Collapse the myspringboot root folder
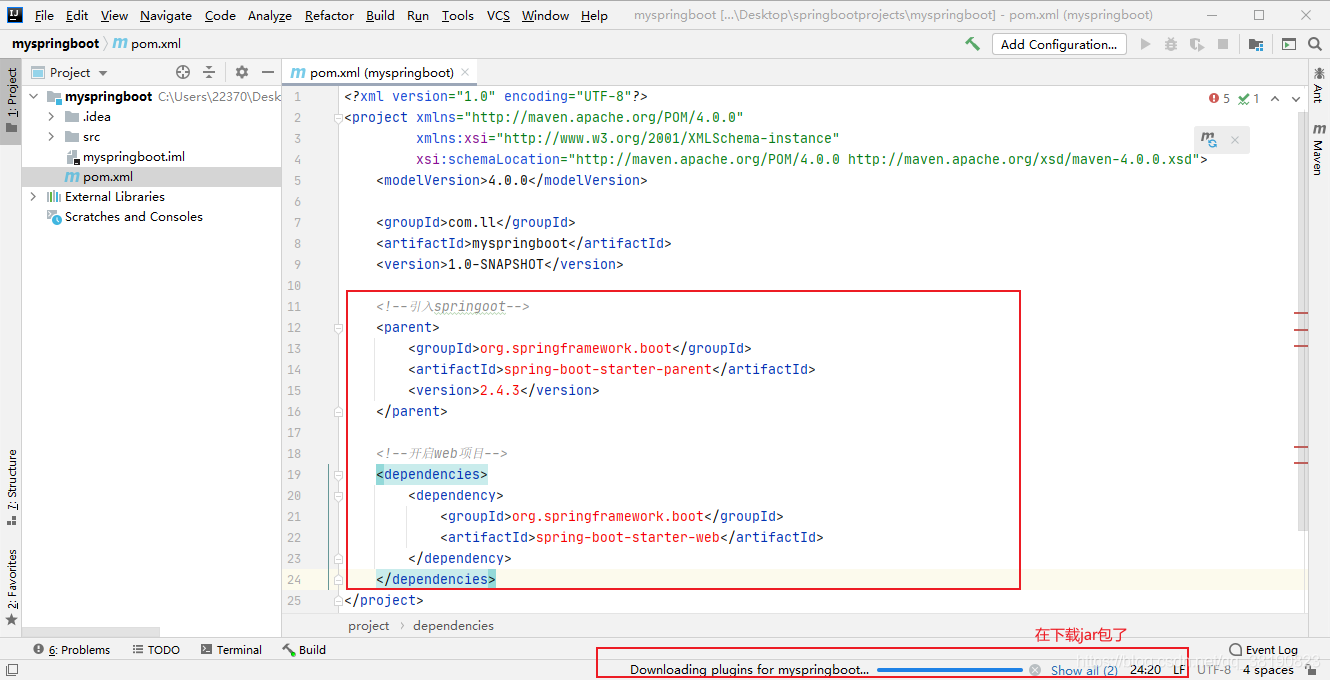 [x=33, y=97]
